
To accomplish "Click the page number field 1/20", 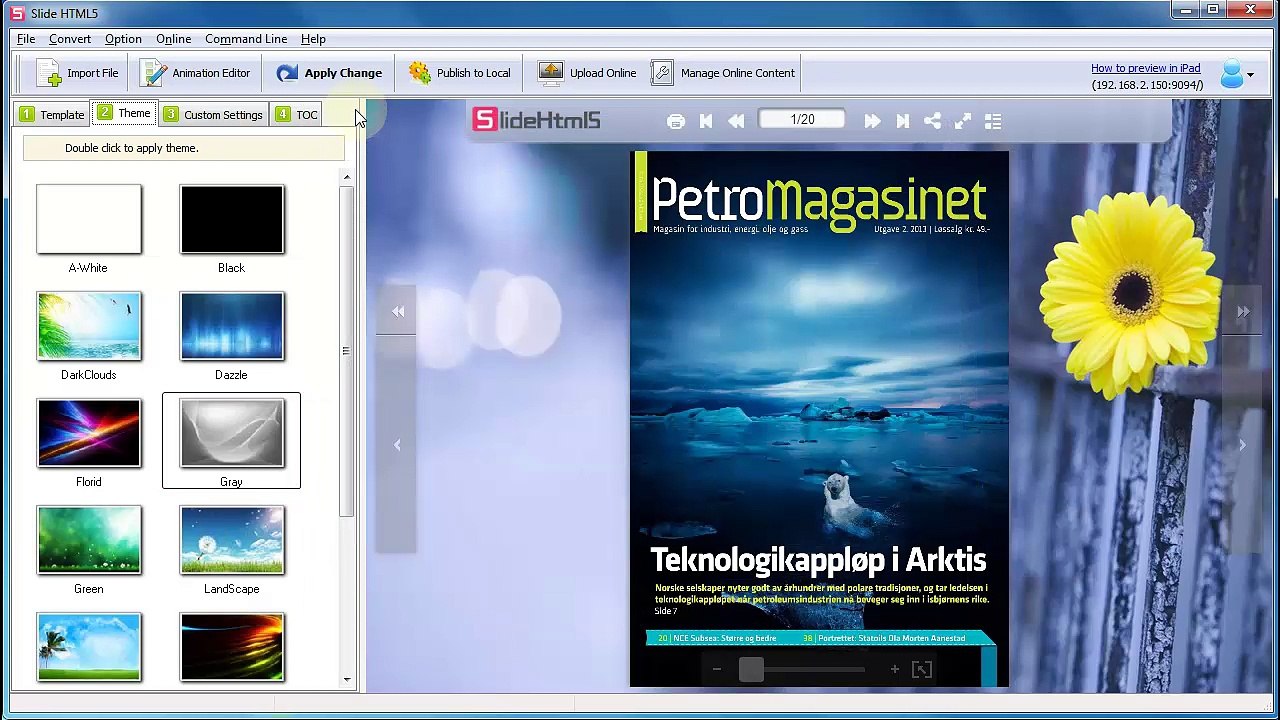I will point(802,120).
